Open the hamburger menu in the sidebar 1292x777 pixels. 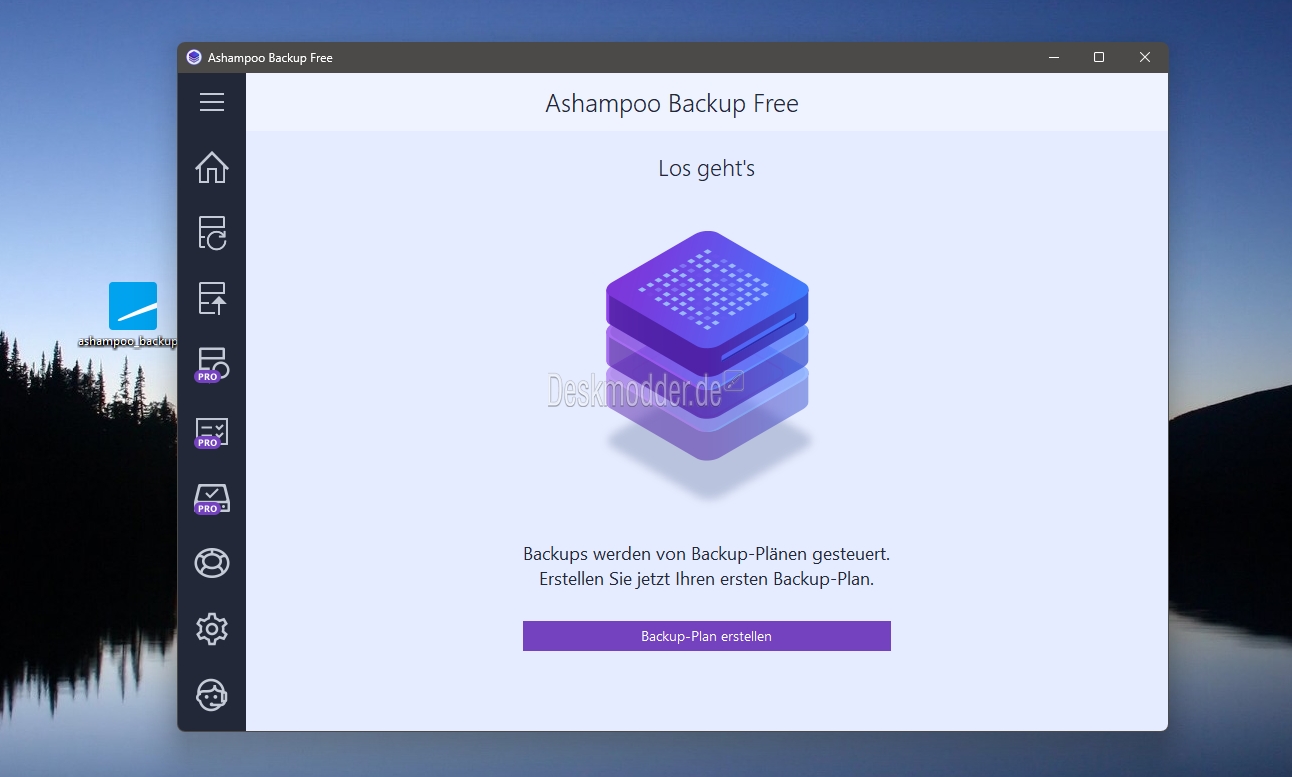(212, 102)
